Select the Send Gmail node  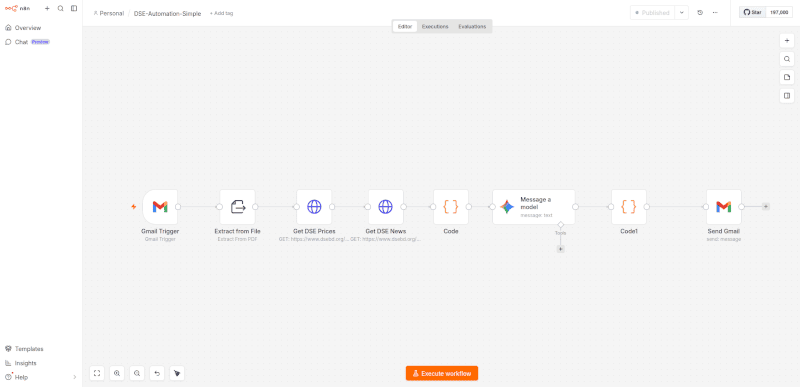pyautogui.click(x=724, y=207)
